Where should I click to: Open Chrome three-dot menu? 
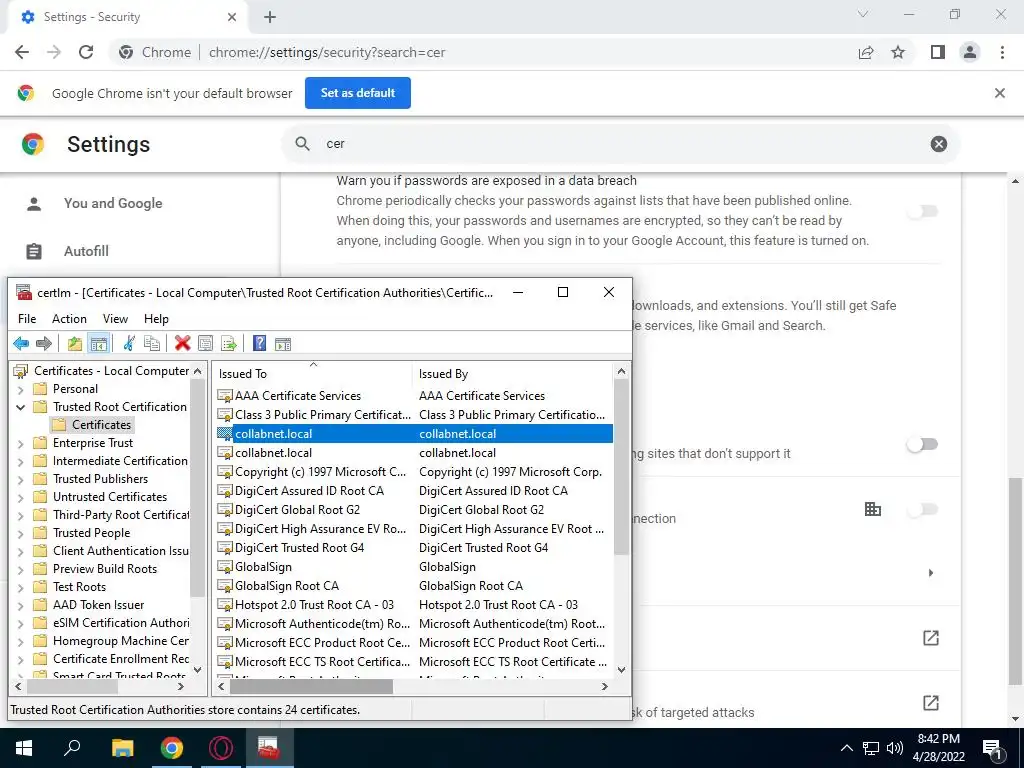click(1002, 52)
